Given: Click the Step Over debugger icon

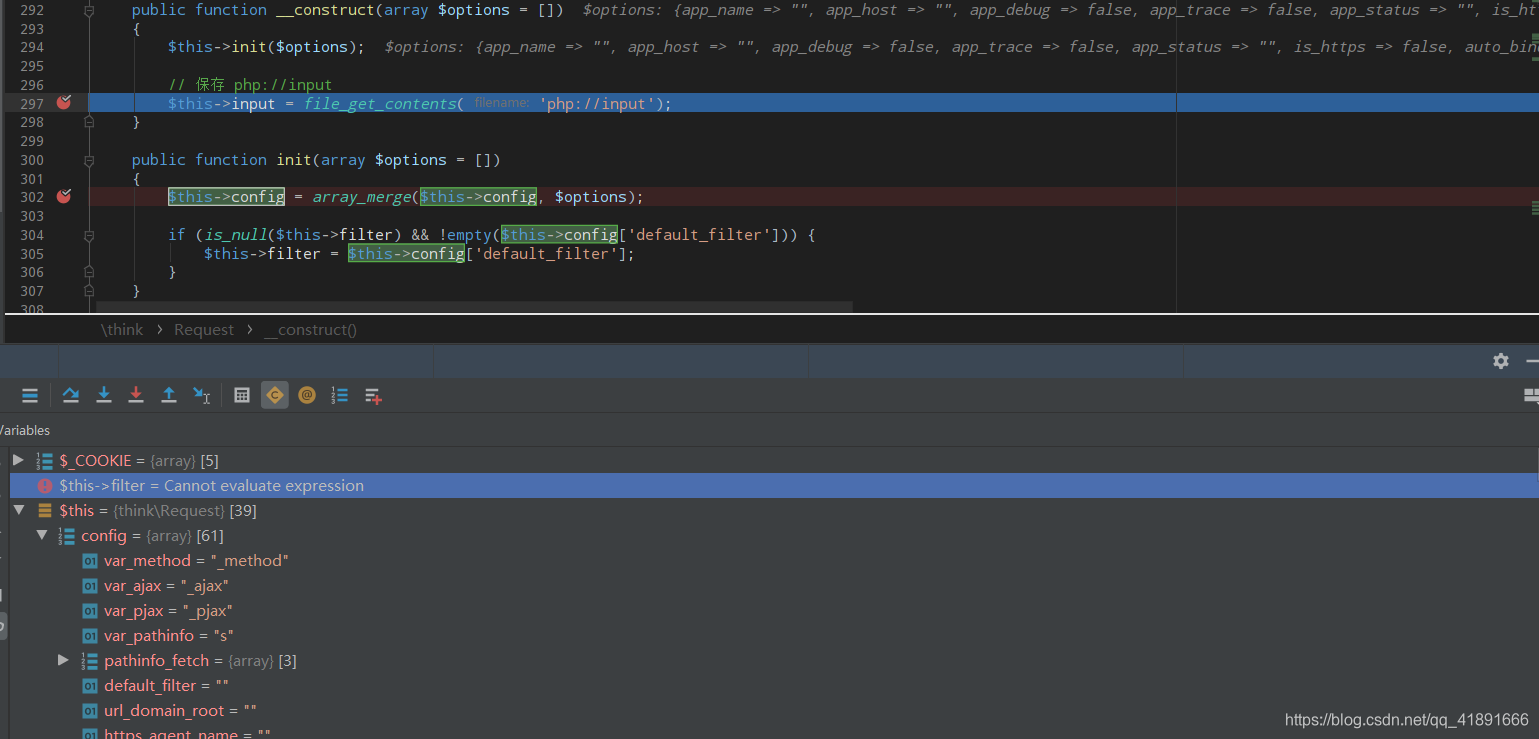Looking at the screenshot, I should [x=70, y=395].
